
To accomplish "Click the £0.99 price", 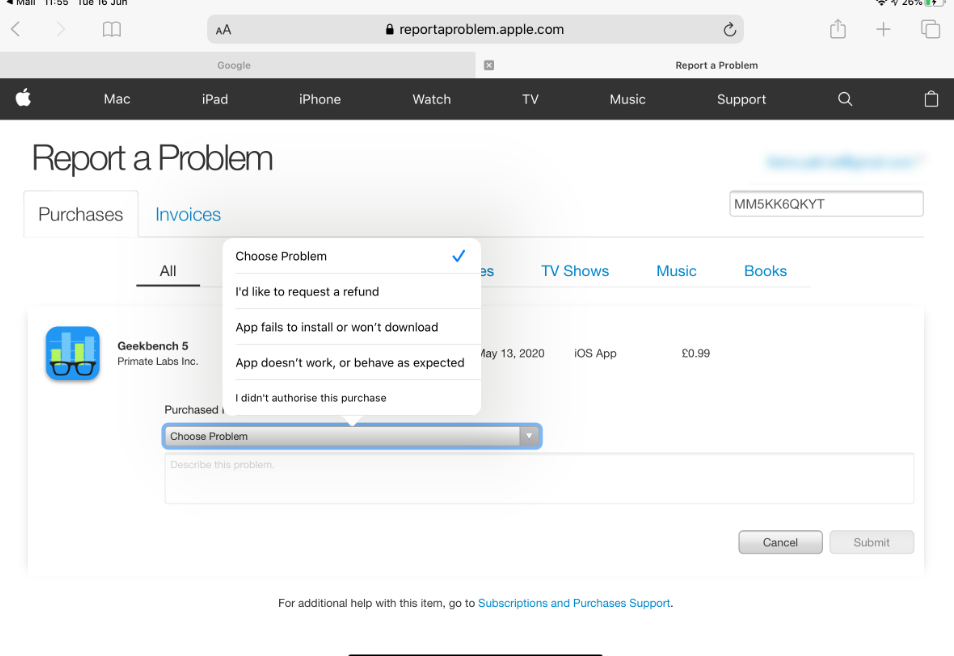I will click(695, 354).
